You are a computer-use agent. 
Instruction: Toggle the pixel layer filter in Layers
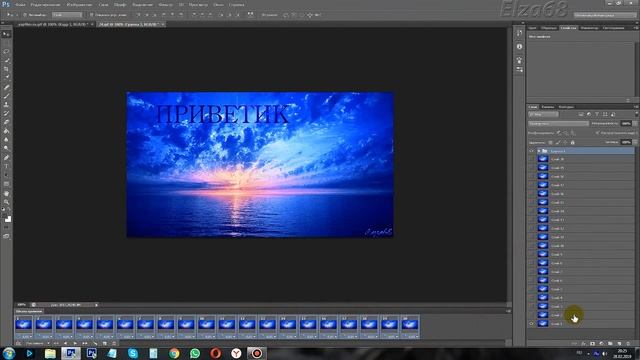click(581, 114)
